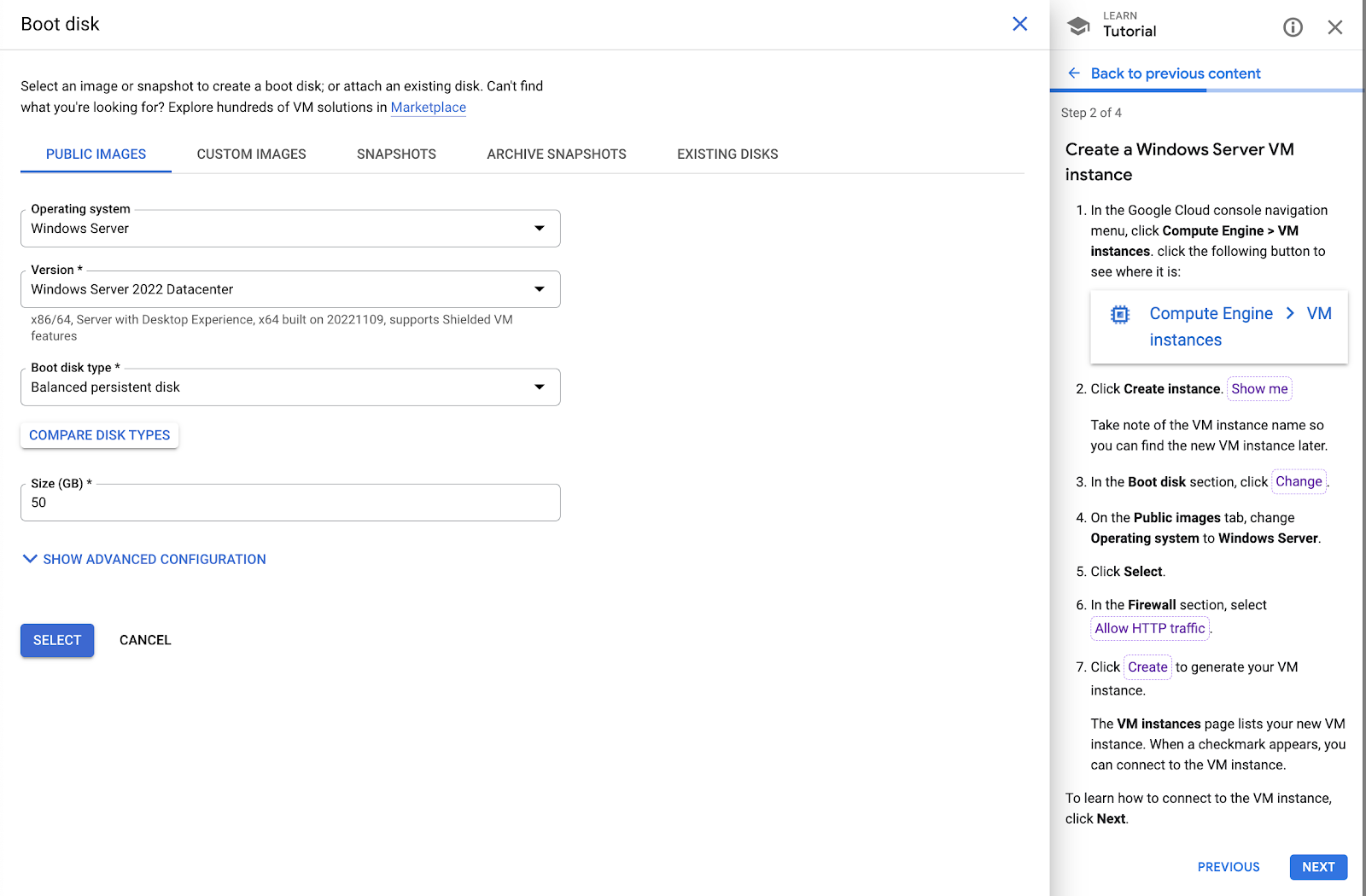This screenshot has width=1366, height=896.
Task: Expand Show Advanced Configuration
Action: [x=144, y=559]
